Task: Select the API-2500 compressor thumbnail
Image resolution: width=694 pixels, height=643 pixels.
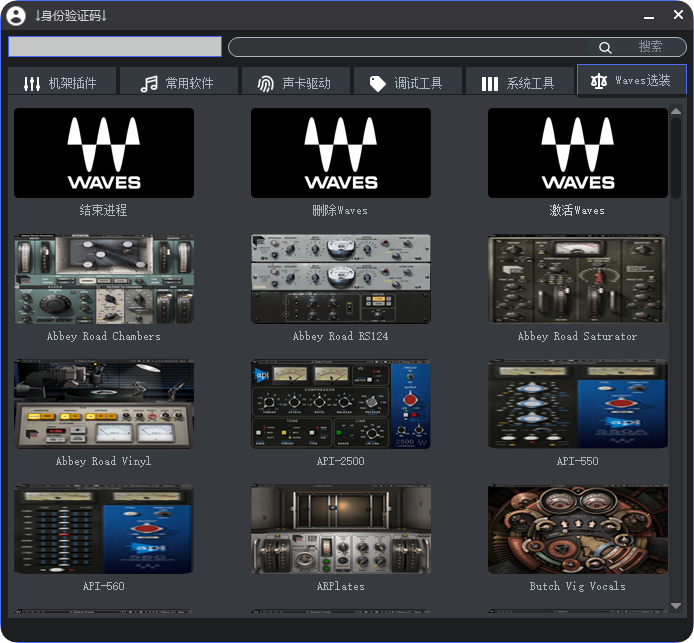Action: pyautogui.click(x=341, y=404)
